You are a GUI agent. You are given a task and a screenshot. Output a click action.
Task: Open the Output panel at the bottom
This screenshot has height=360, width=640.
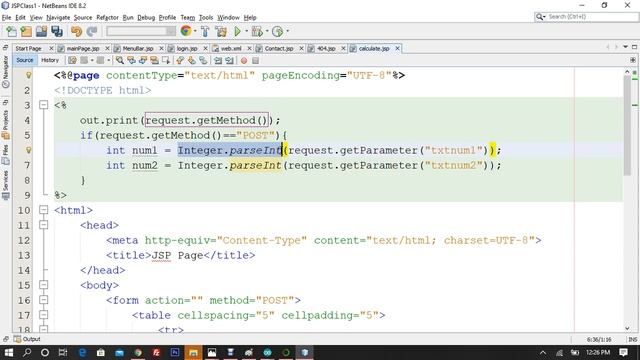27,339
